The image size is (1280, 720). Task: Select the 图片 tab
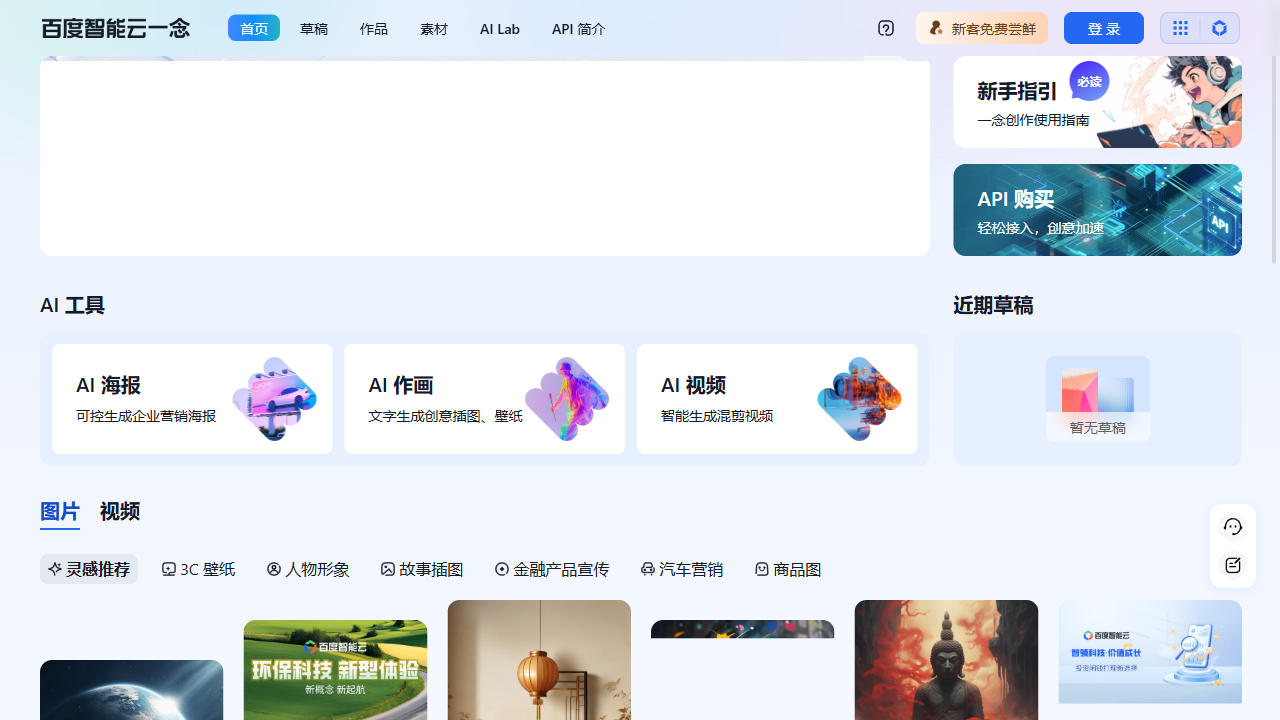(60, 512)
